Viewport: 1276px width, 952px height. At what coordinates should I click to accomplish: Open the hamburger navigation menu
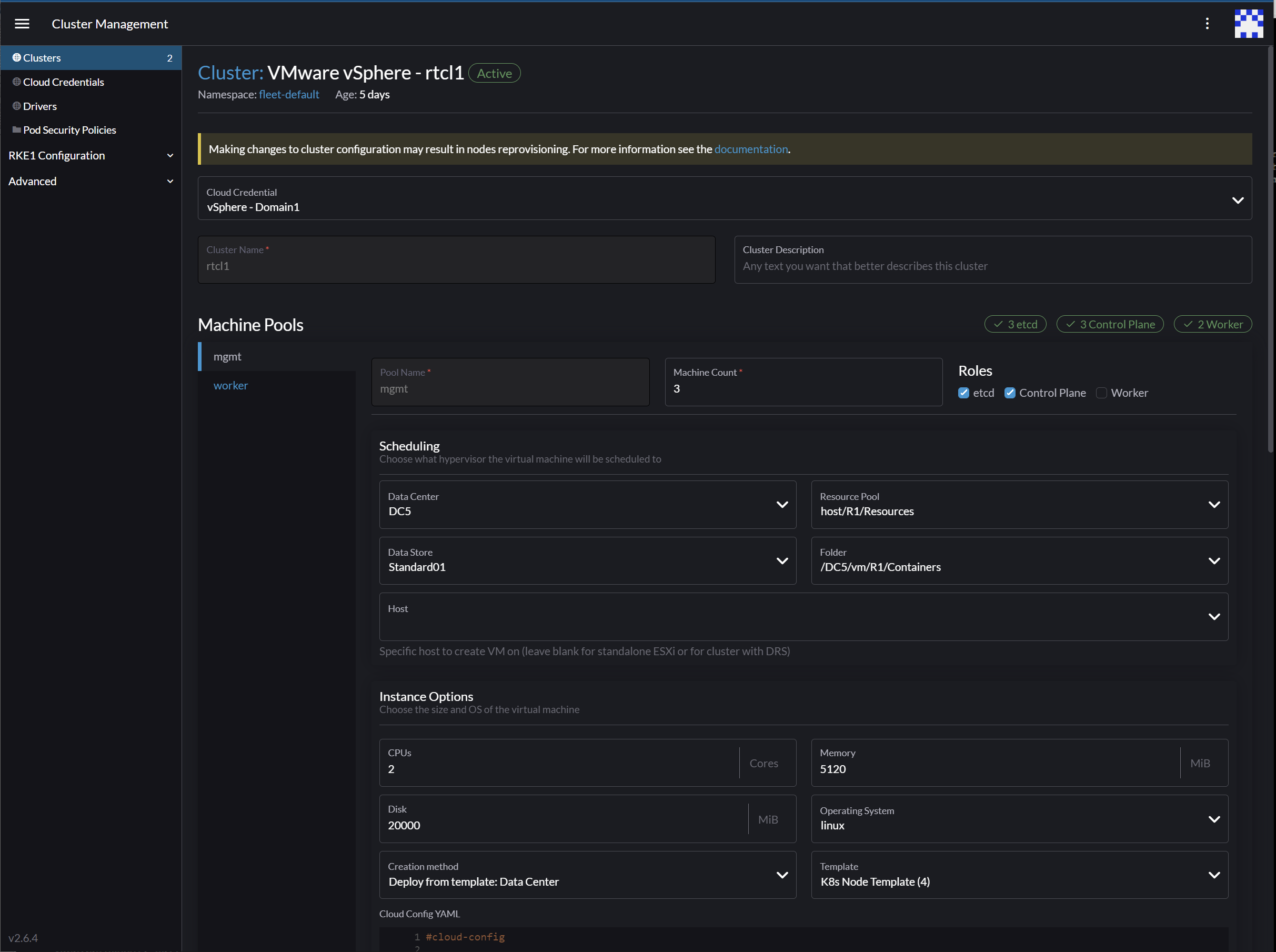(x=22, y=24)
